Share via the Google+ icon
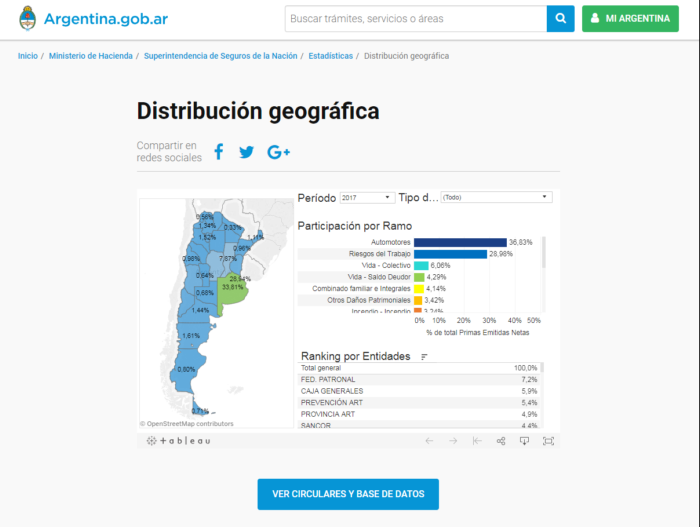 pyautogui.click(x=278, y=152)
